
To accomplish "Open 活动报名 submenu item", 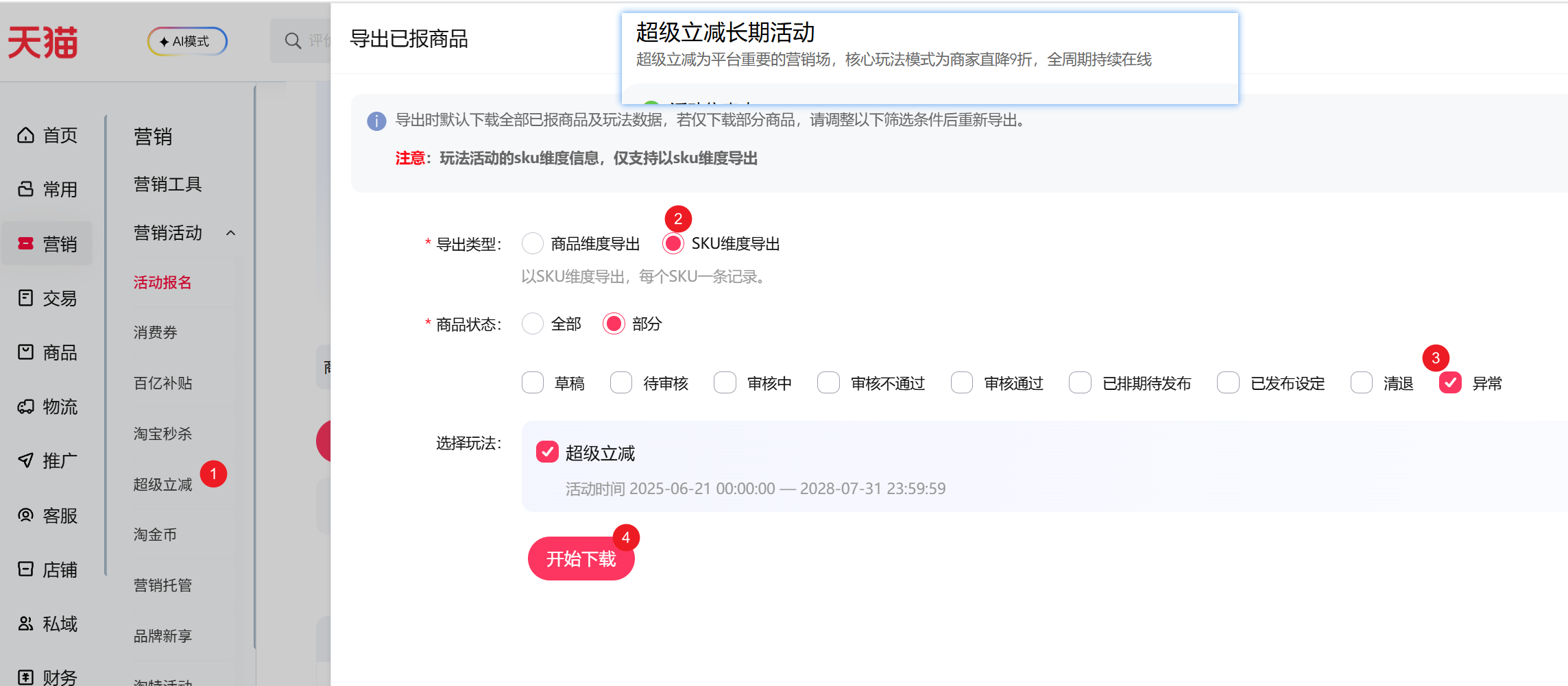I will point(162,282).
